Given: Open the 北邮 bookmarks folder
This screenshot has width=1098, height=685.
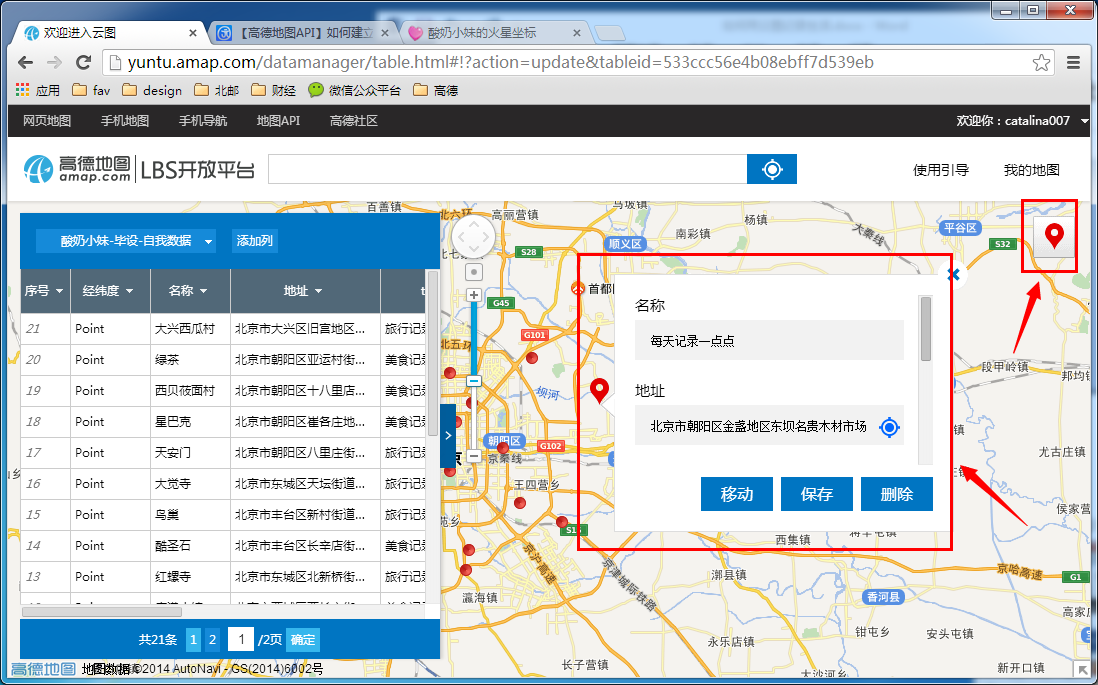Looking at the screenshot, I should tap(216, 90).
